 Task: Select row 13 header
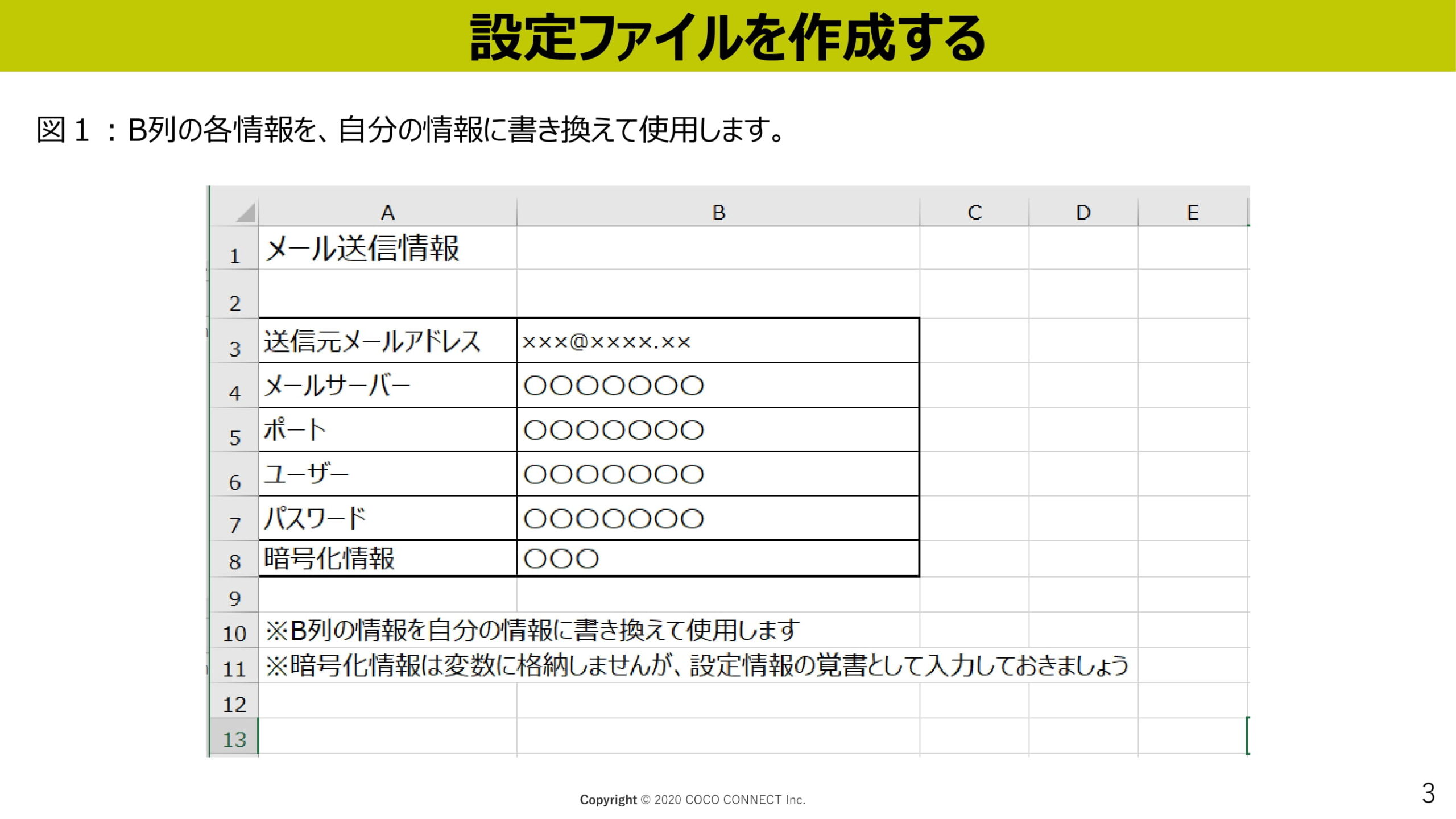(x=234, y=737)
